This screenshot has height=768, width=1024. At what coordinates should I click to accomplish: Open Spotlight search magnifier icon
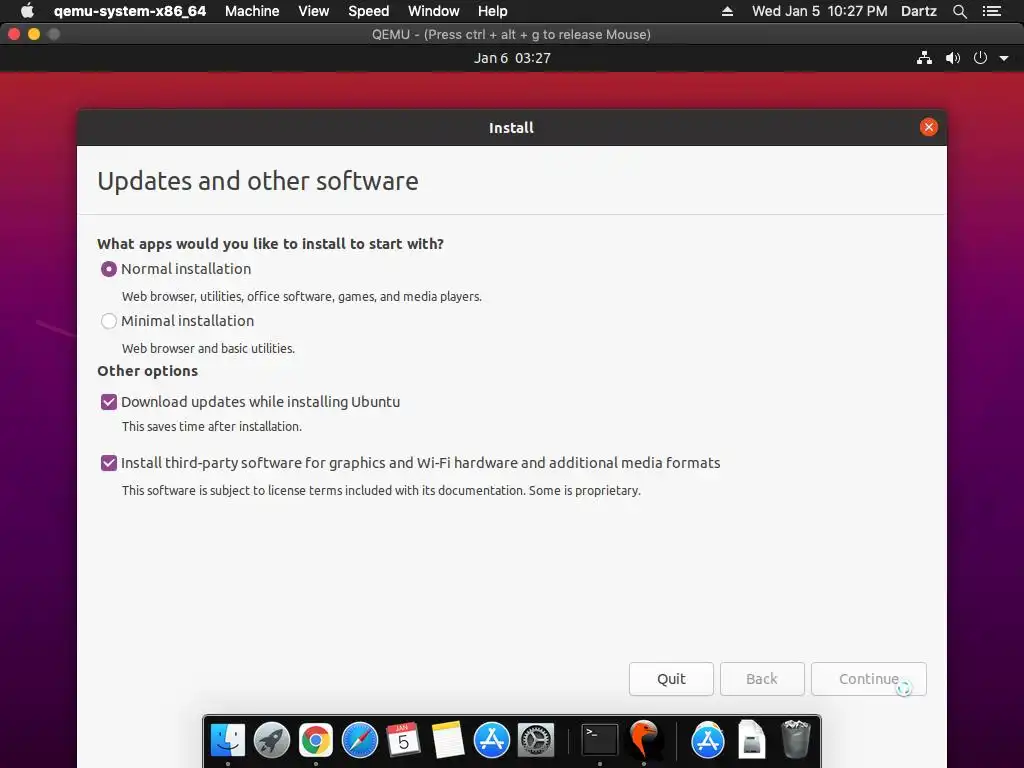pyautogui.click(x=959, y=11)
